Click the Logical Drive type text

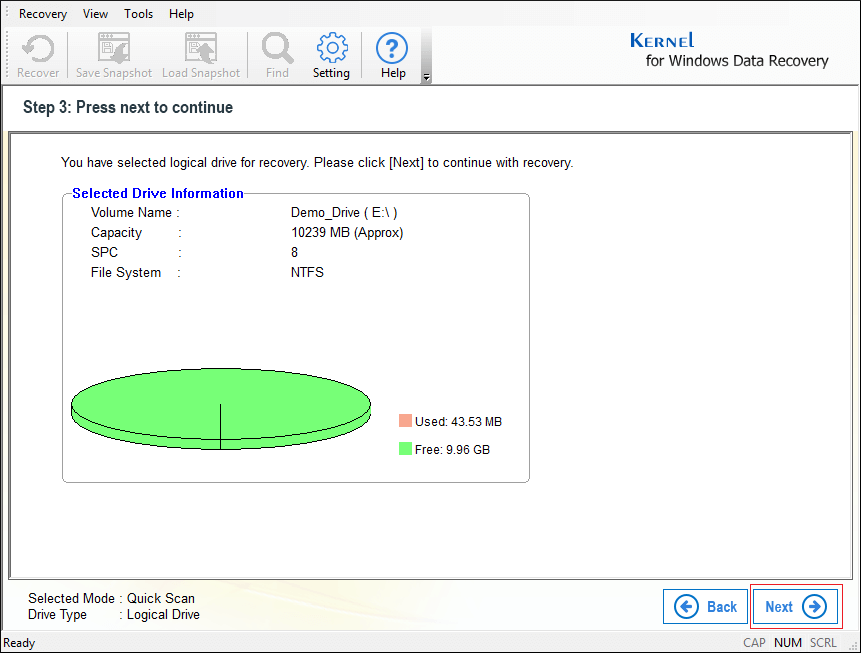pos(163,615)
